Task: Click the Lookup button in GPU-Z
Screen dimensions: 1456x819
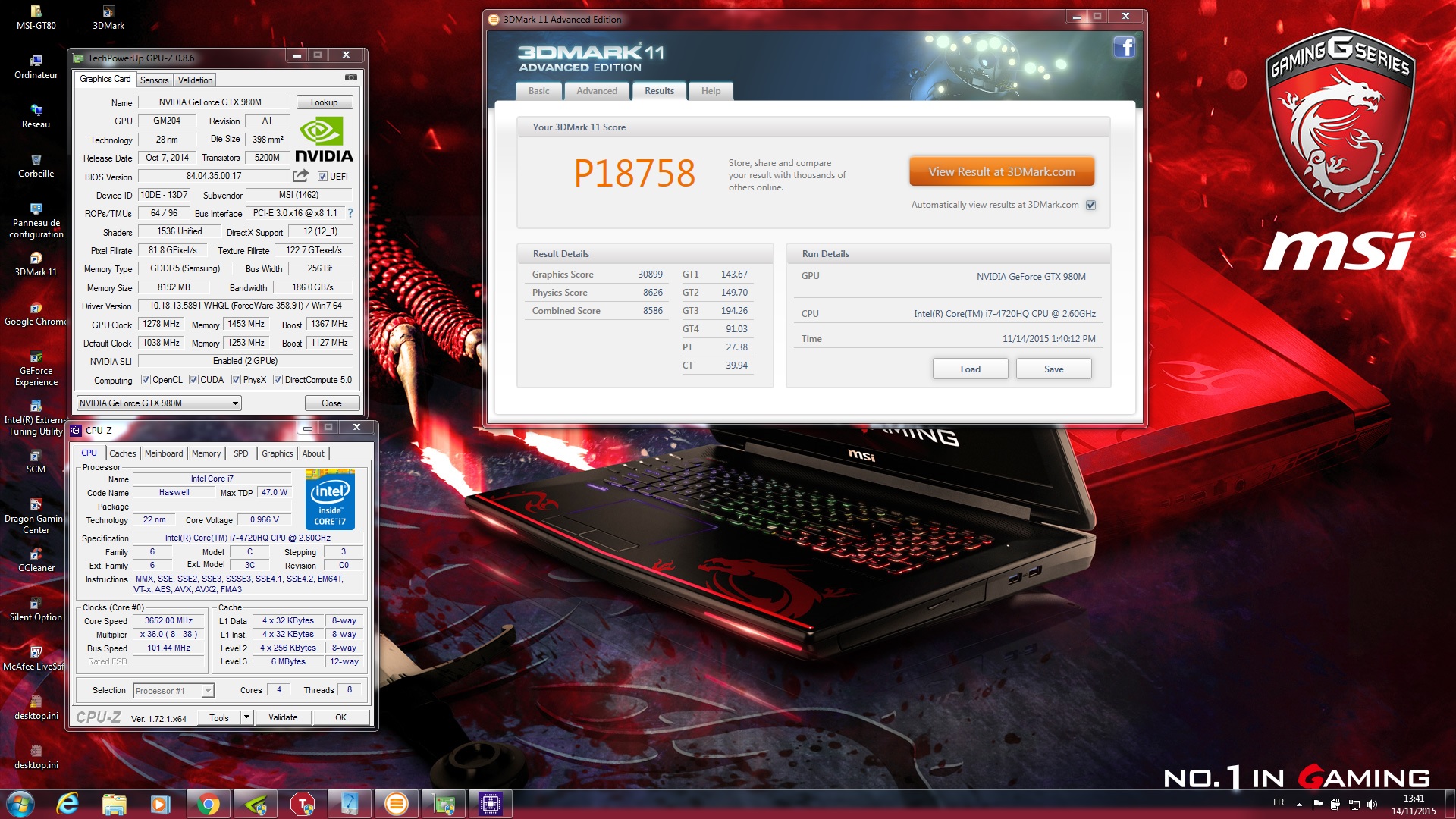Action: tap(324, 102)
